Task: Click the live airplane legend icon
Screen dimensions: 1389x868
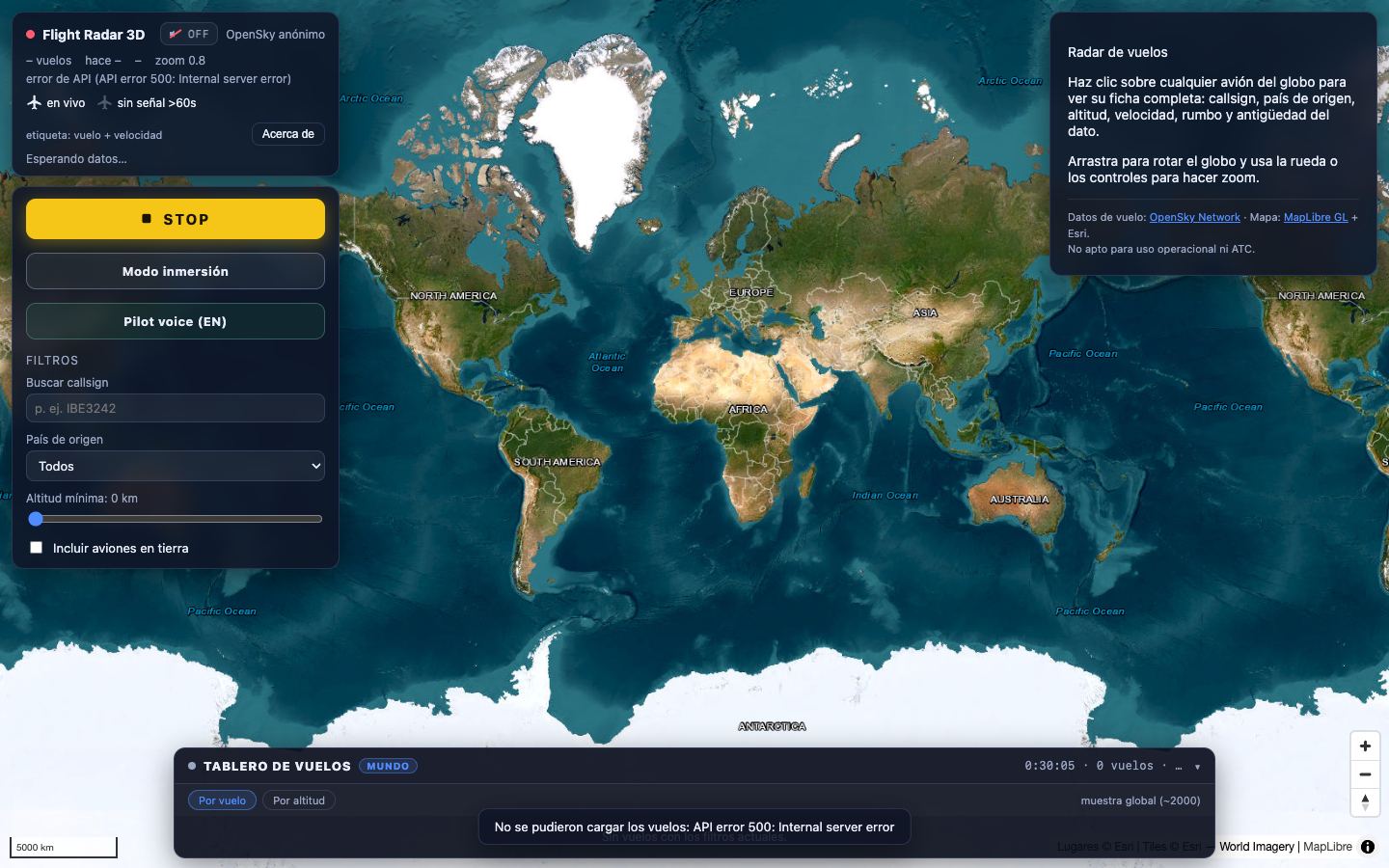Action: pos(34,102)
